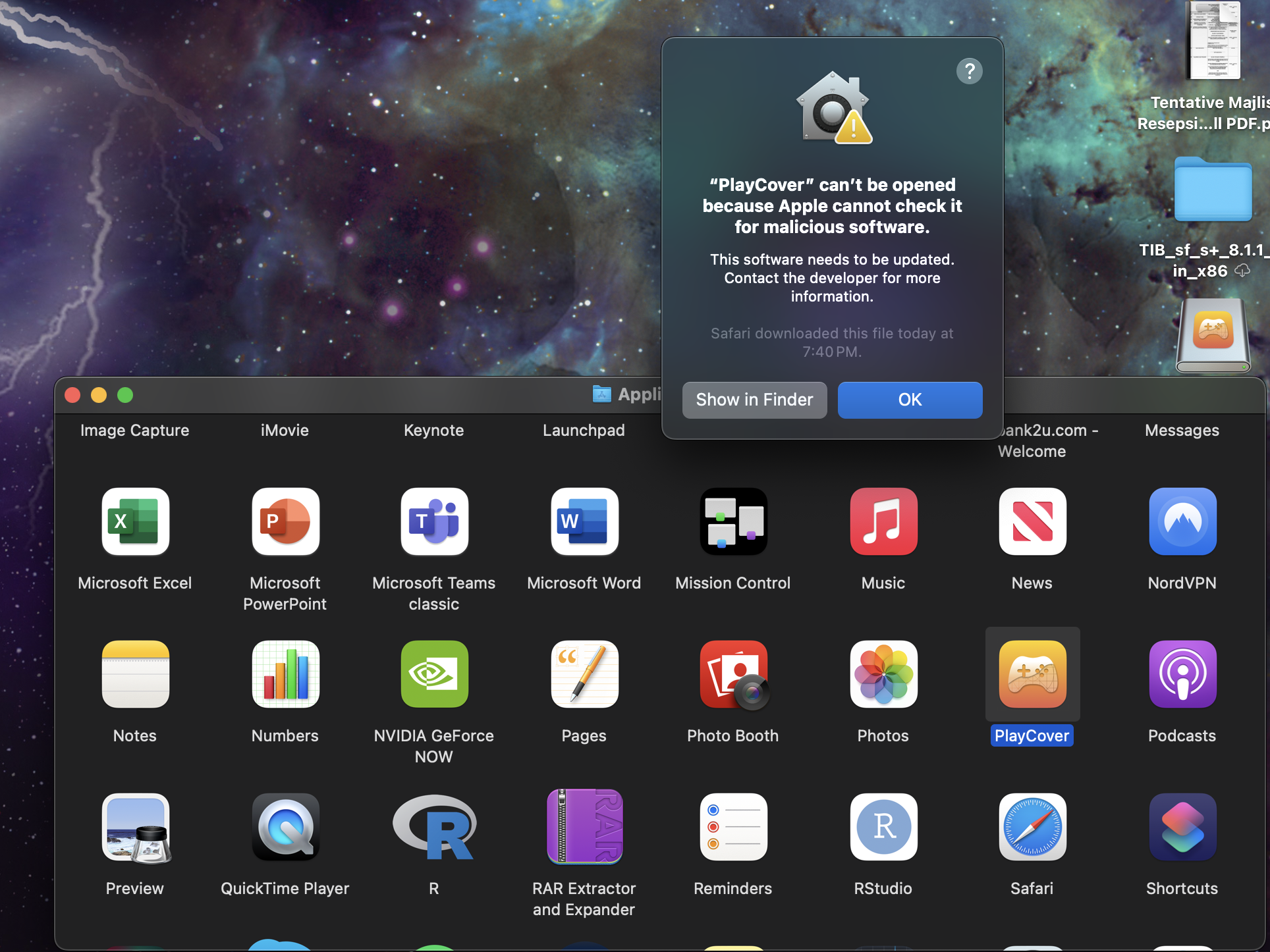Open the dialog's question mark help button
The width and height of the screenshot is (1270, 952).
(969, 71)
